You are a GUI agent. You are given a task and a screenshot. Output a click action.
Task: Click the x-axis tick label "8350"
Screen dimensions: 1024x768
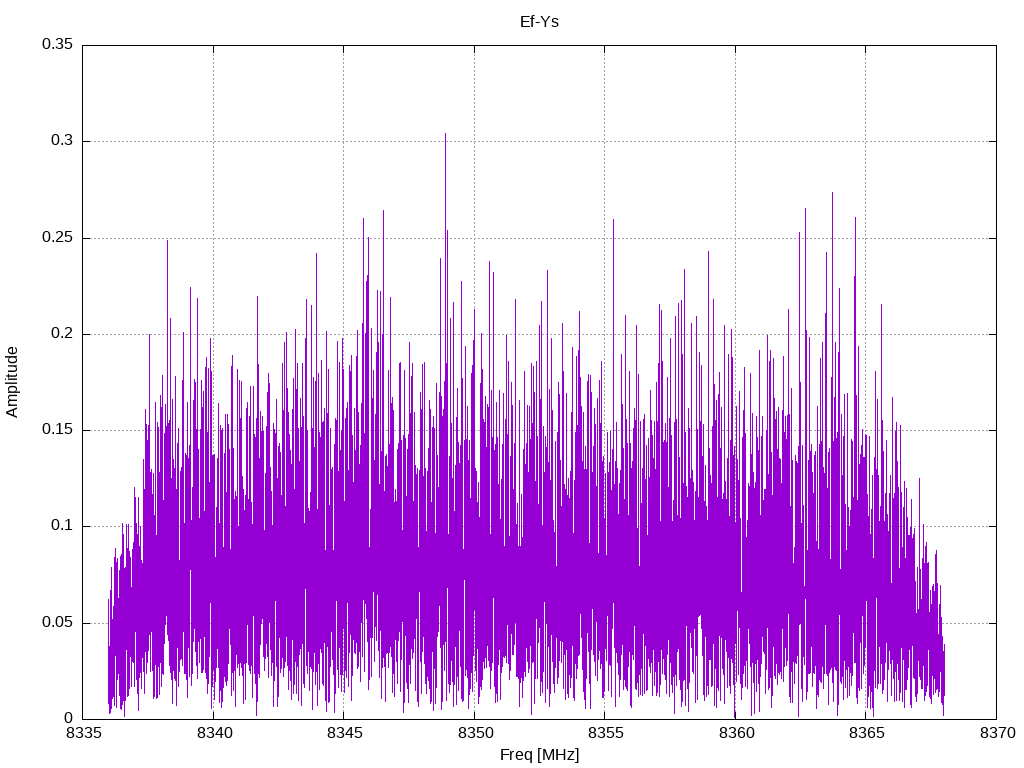tap(475, 733)
